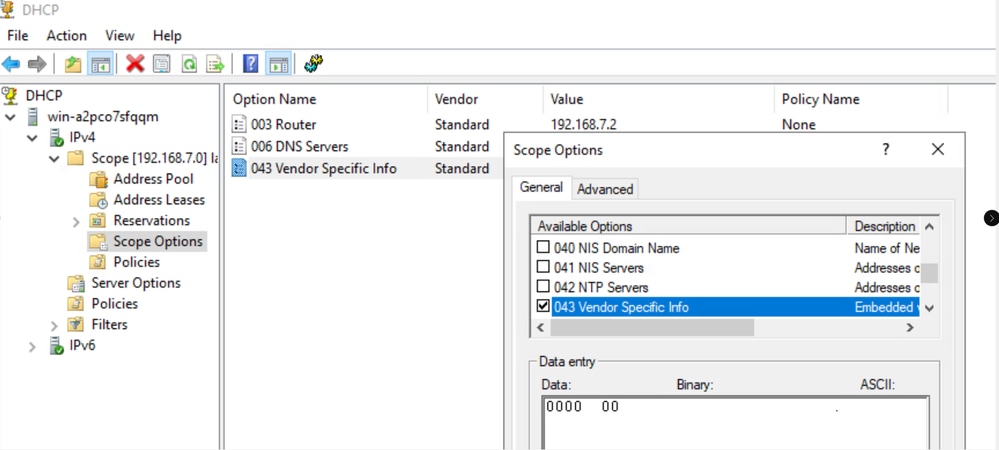Click the blue Back arrow toolbar icon
This screenshot has height=450, width=999.
[x=11, y=64]
